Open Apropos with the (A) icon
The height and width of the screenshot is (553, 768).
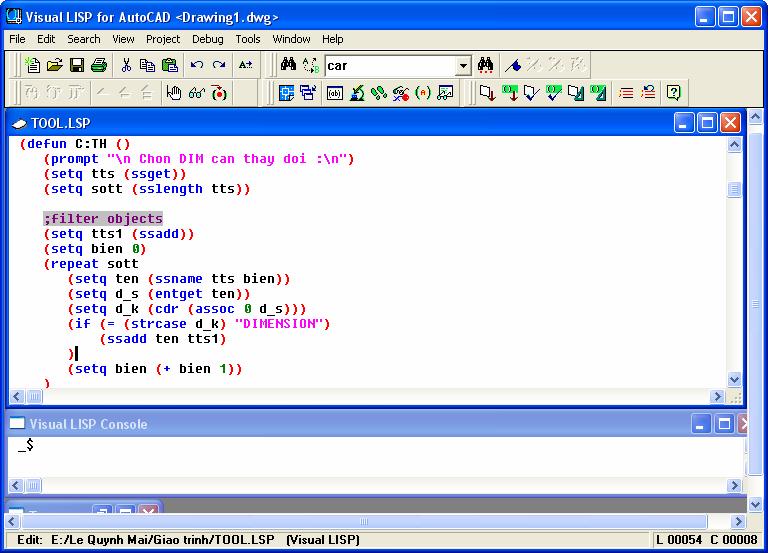423,93
